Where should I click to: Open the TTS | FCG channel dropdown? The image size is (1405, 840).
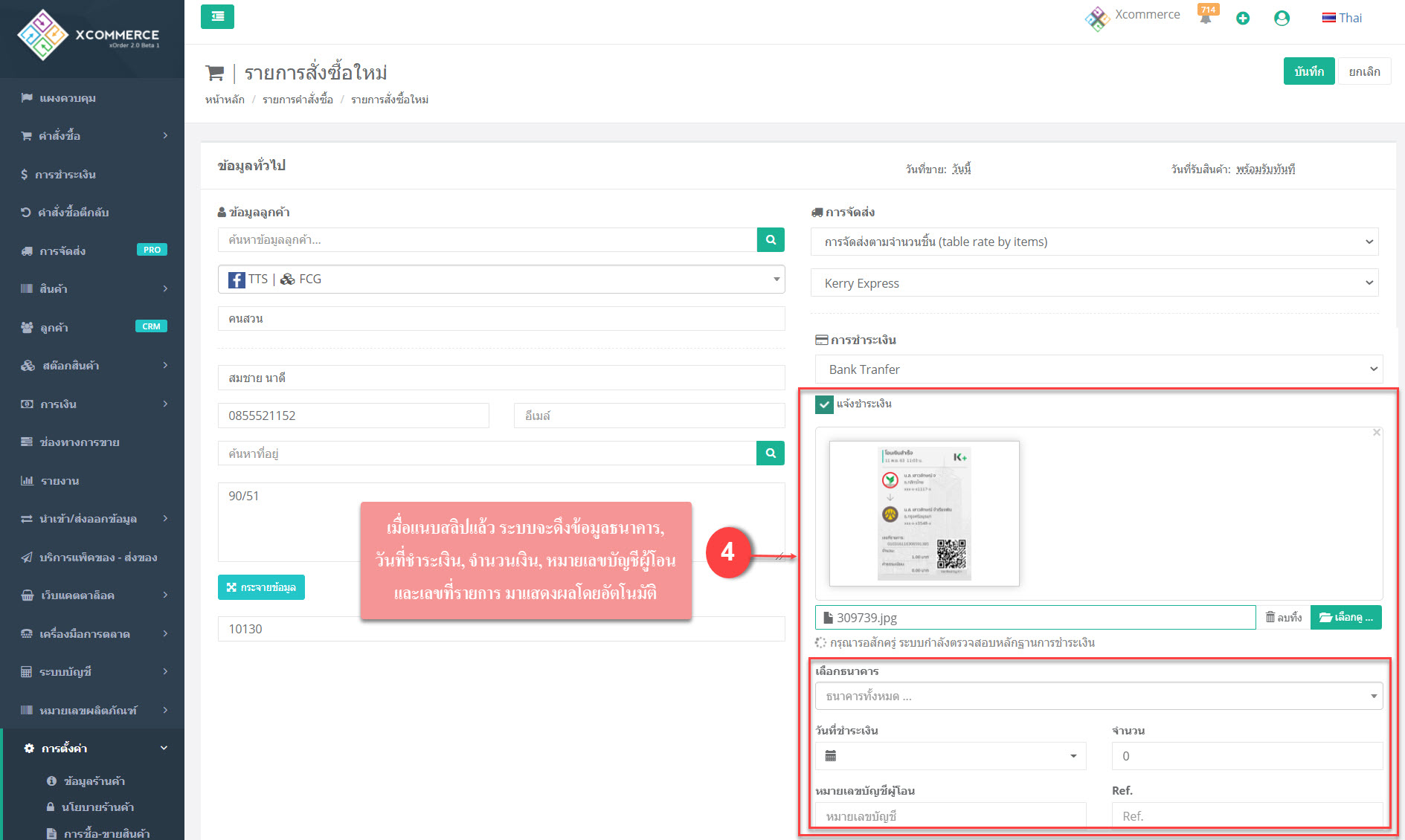tap(501, 280)
